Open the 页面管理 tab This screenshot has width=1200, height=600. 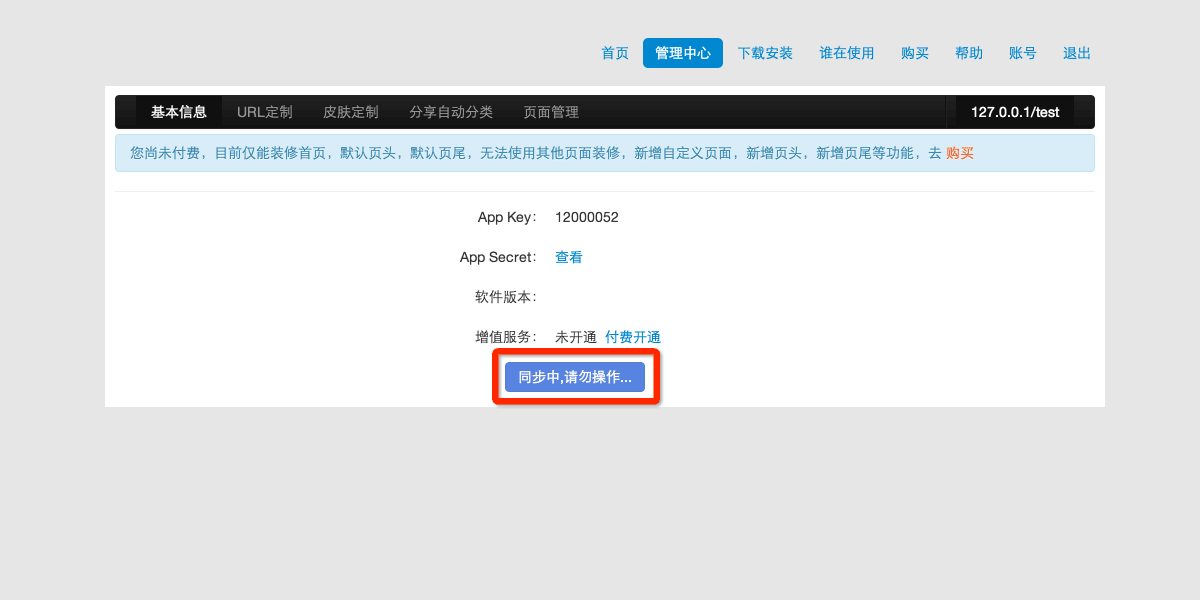551,112
